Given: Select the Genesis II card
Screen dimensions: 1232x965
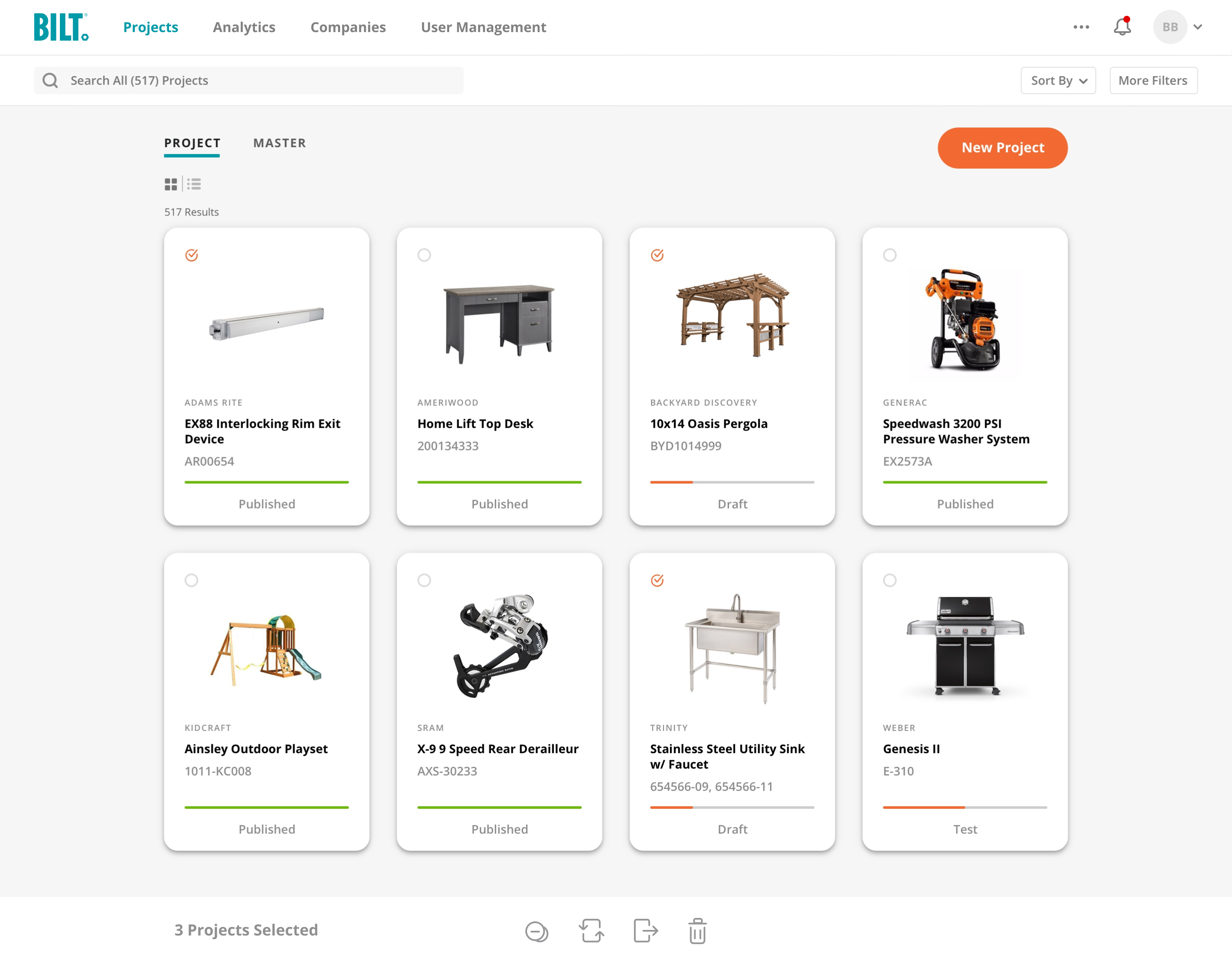Looking at the screenshot, I should pos(890,580).
